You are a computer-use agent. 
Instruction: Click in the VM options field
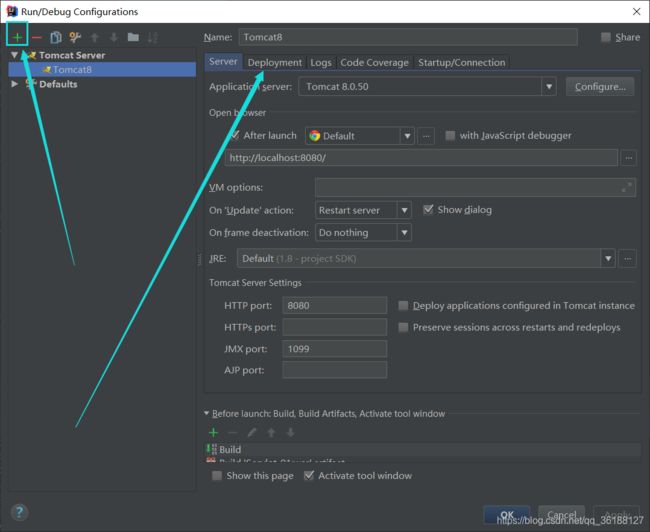(475, 187)
